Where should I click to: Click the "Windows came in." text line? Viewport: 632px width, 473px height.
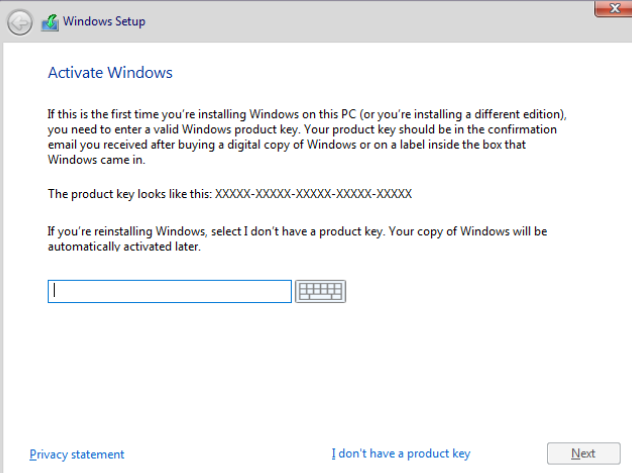[x=96, y=160]
